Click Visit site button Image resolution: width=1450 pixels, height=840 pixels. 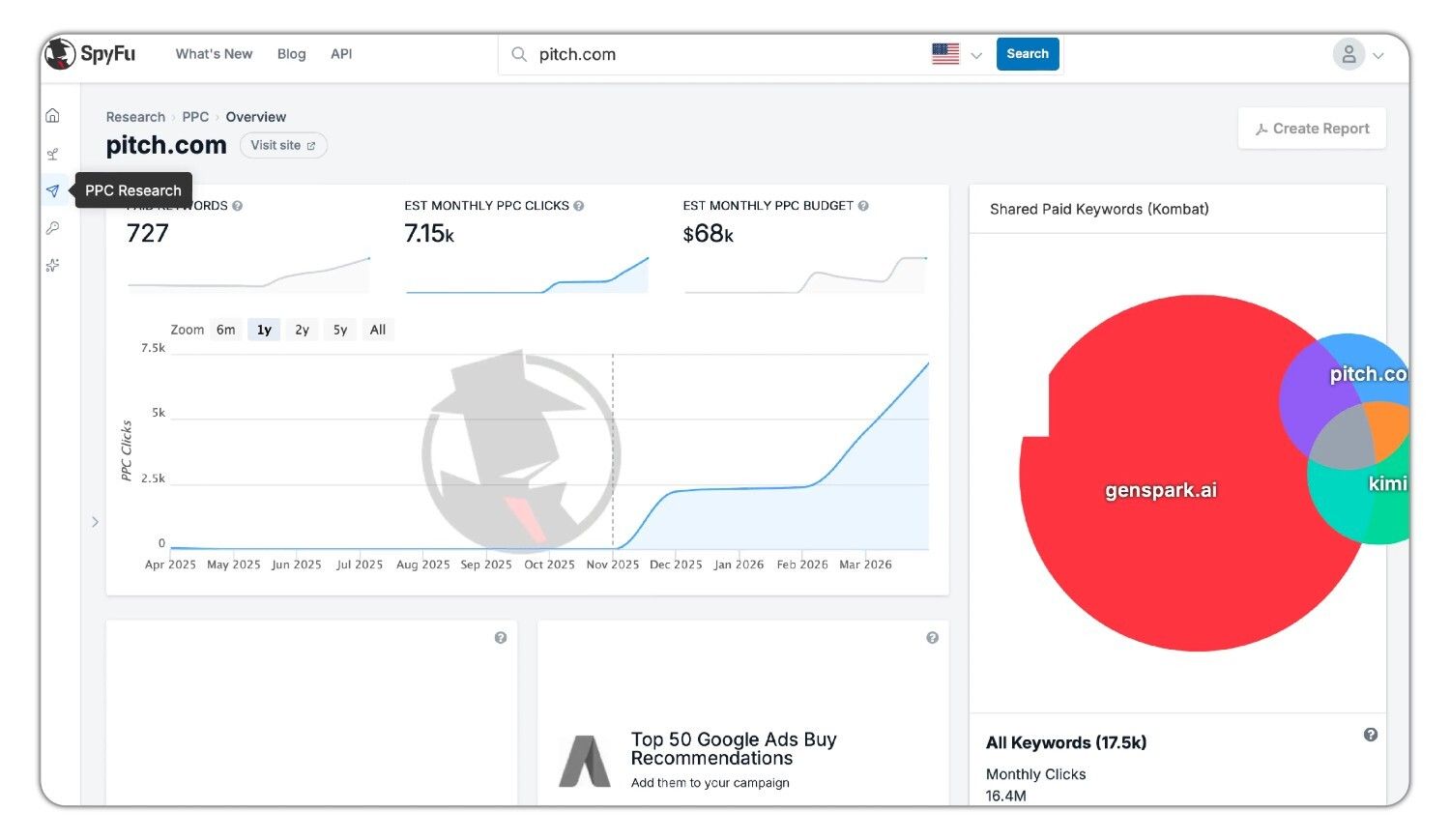[x=283, y=145]
